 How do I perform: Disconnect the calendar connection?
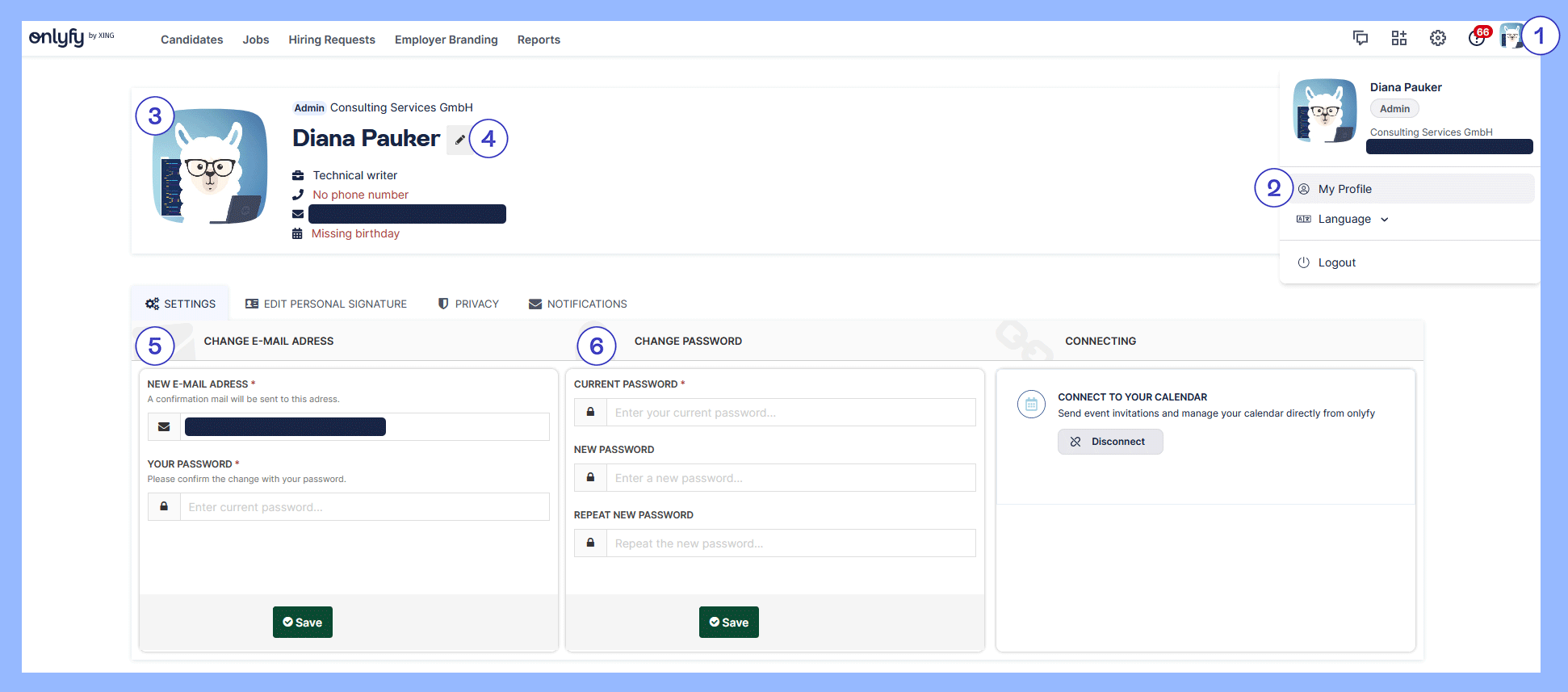(x=1110, y=442)
